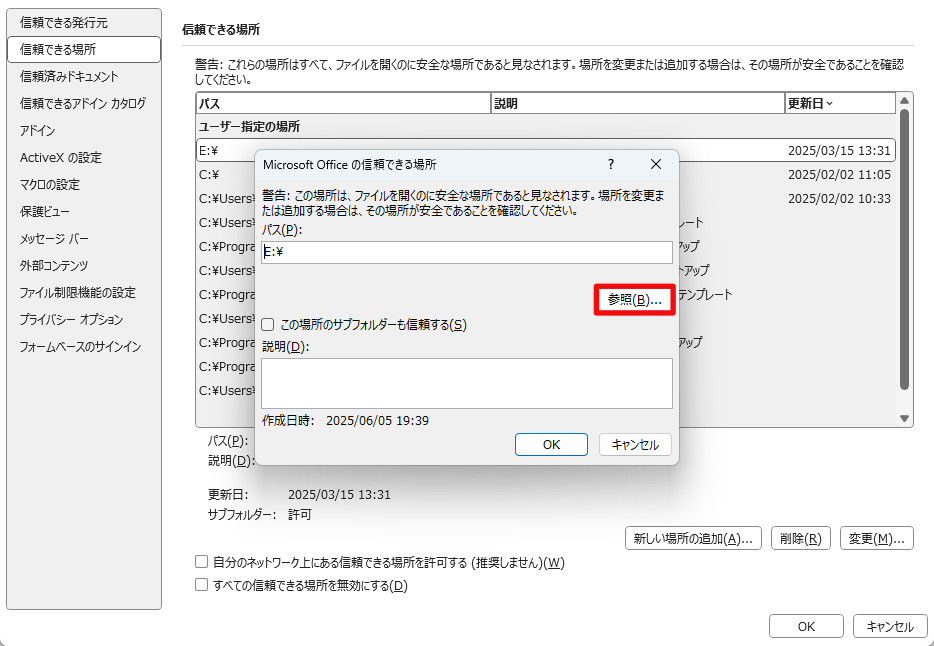Screen dimensions: 934x646
Task: Click the help question mark icon in dialog
Action: (611, 164)
